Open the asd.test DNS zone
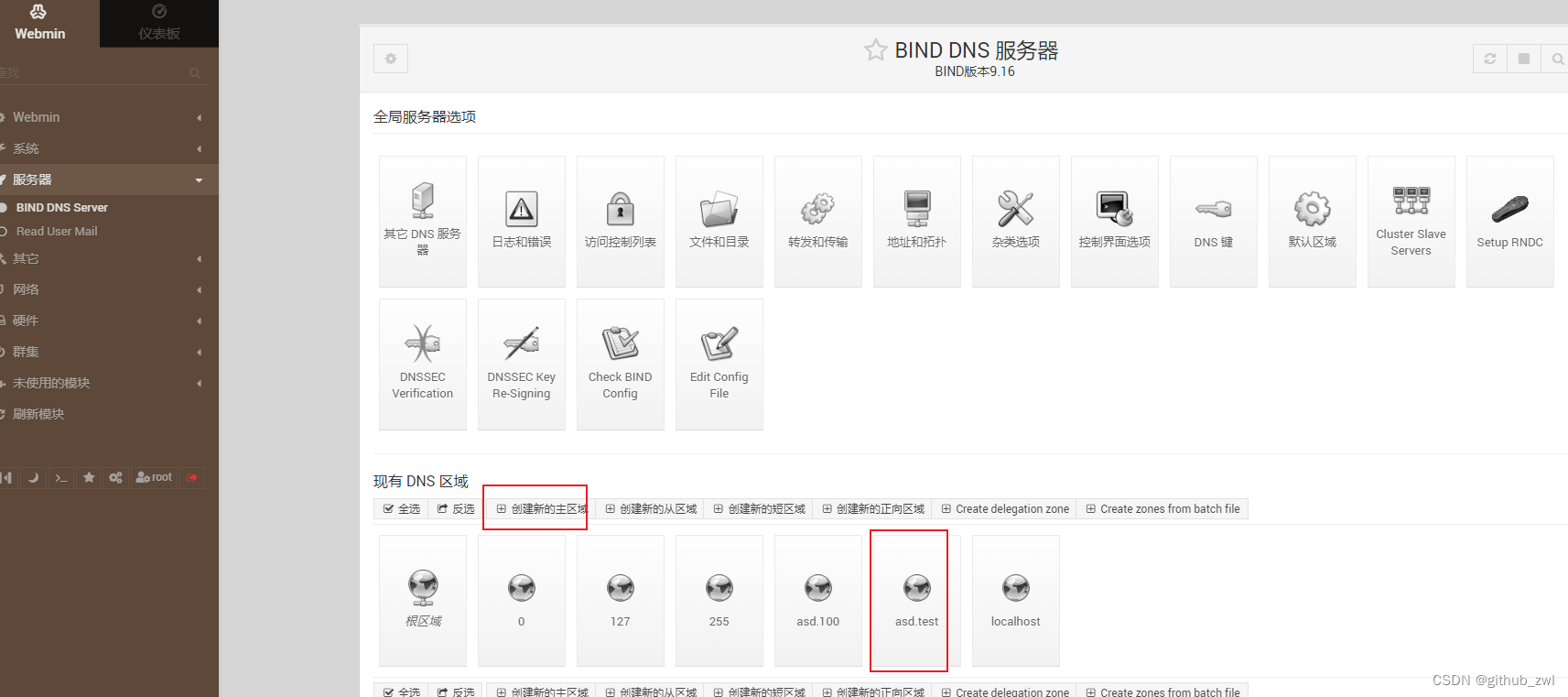The height and width of the screenshot is (697, 1568). (917, 600)
